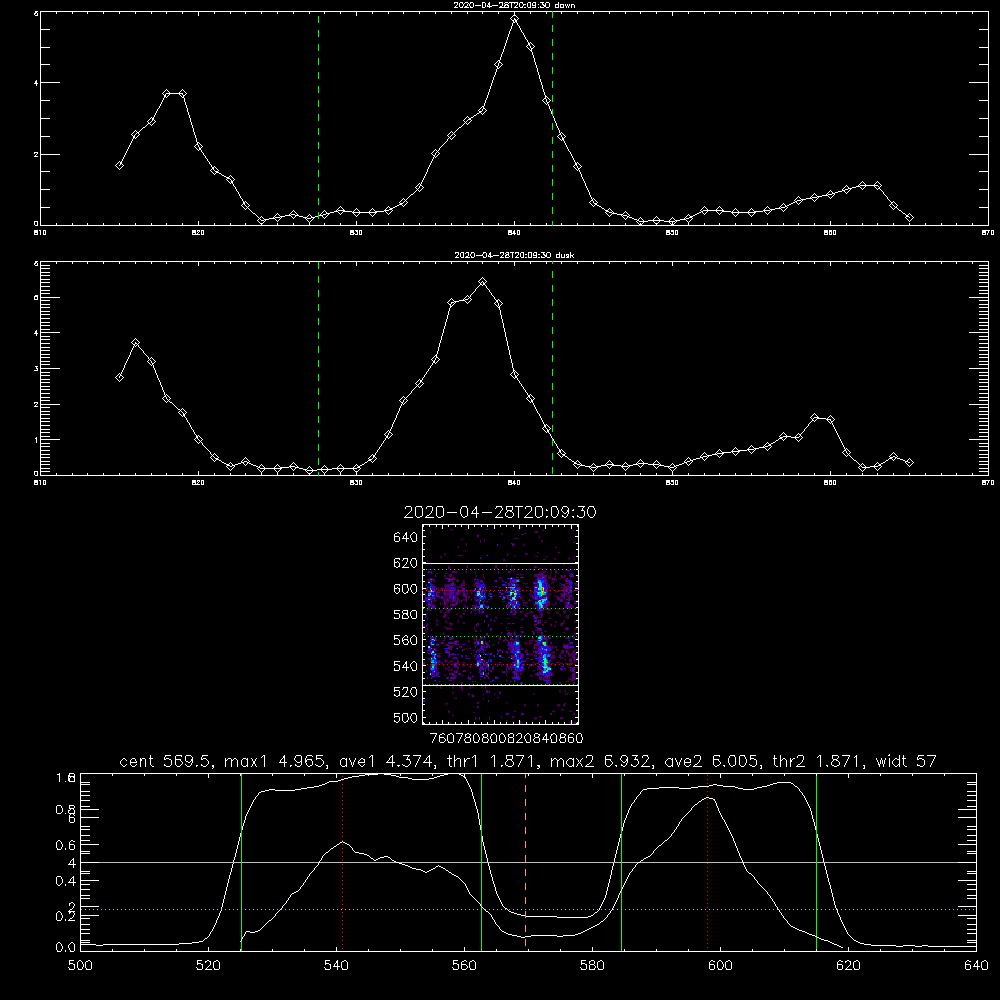Viewport: 1000px width, 1000px height.
Task: Select the solid green line near 585 in the profile plot
Action: (621, 862)
